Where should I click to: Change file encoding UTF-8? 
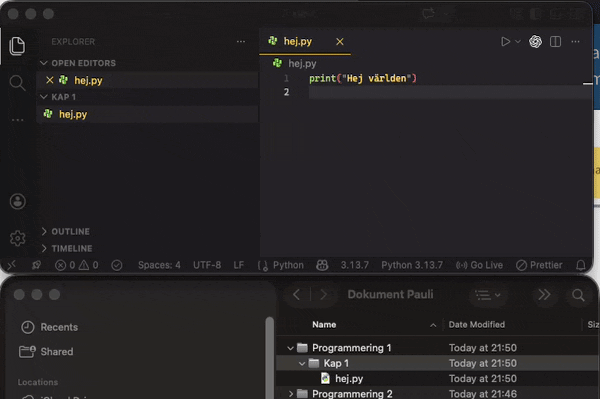[x=207, y=265]
